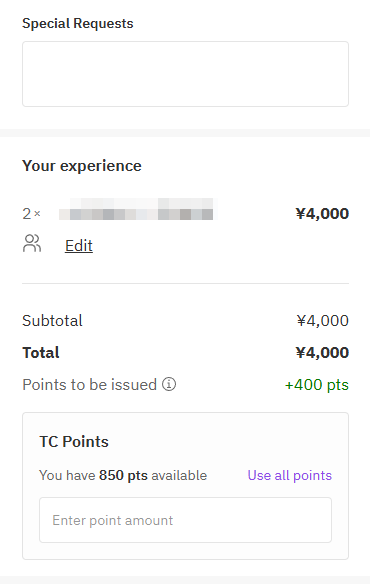Click the green +400 pts value
Image resolution: width=370 pixels, height=584 pixels.
point(317,385)
